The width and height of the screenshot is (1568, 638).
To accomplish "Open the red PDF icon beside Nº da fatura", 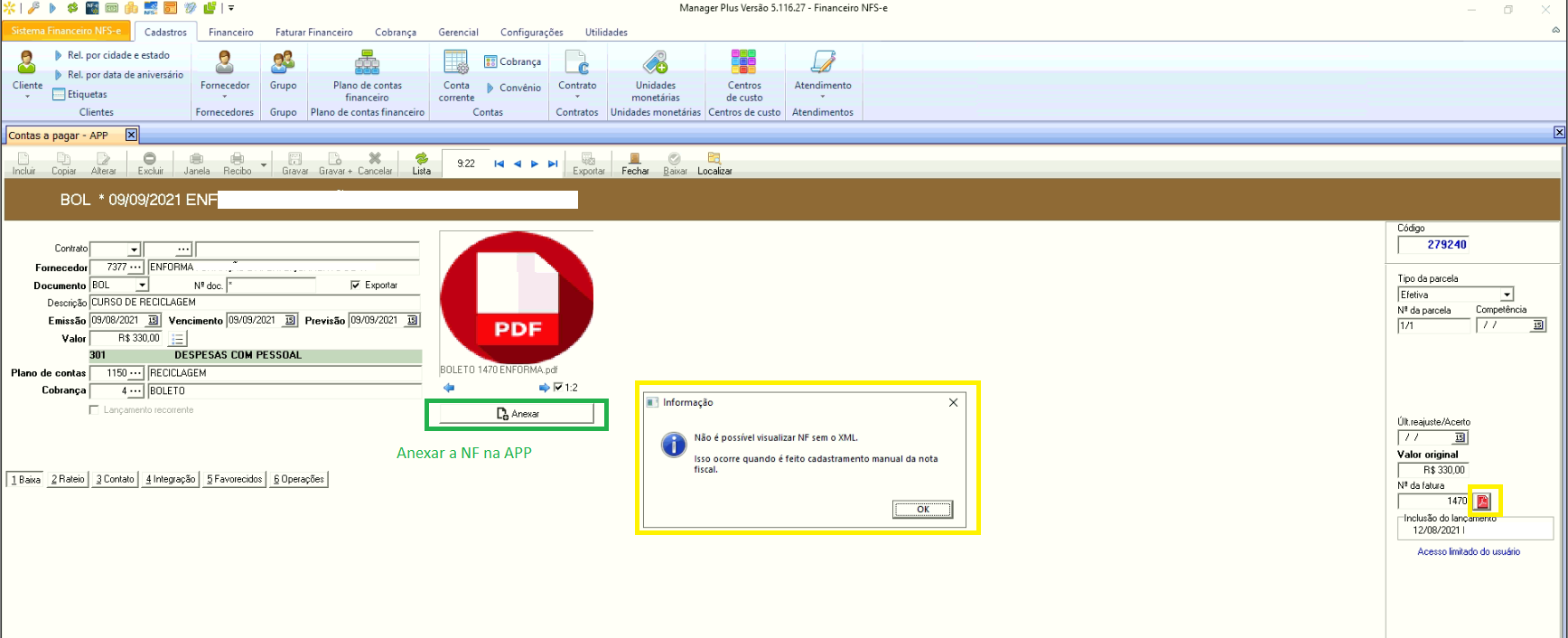I will [x=1482, y=502].
